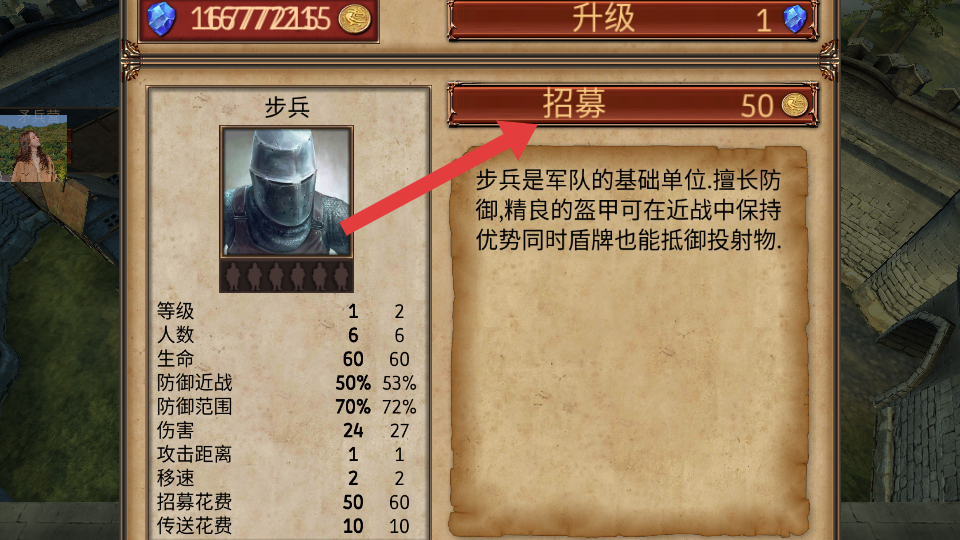
Task: Click the 生命 health stat row
Action: [287, 359]
